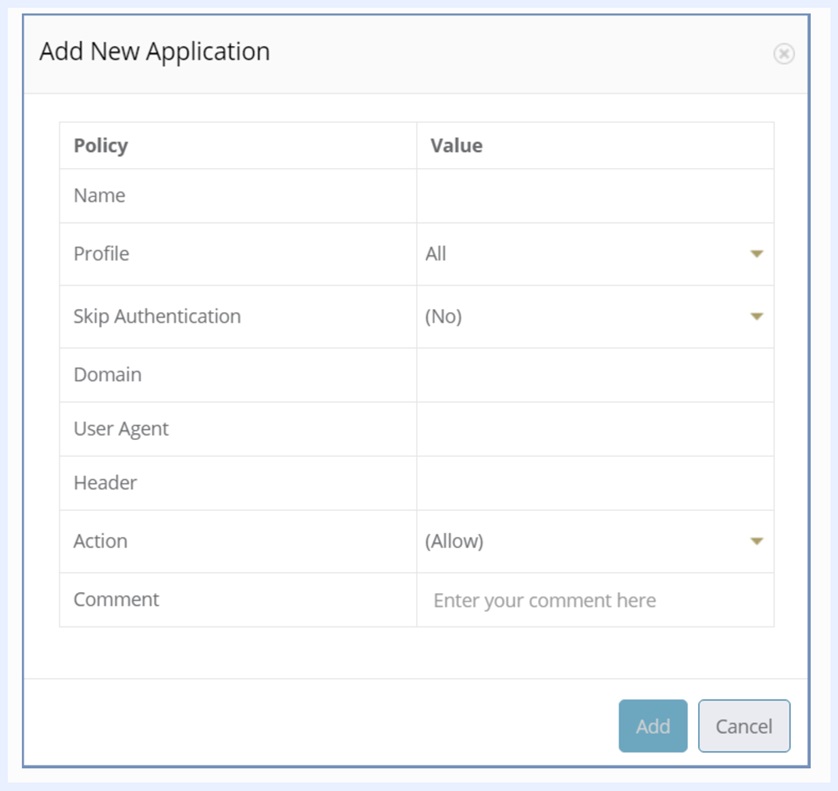Click the Policy column header

coord(101,146)
